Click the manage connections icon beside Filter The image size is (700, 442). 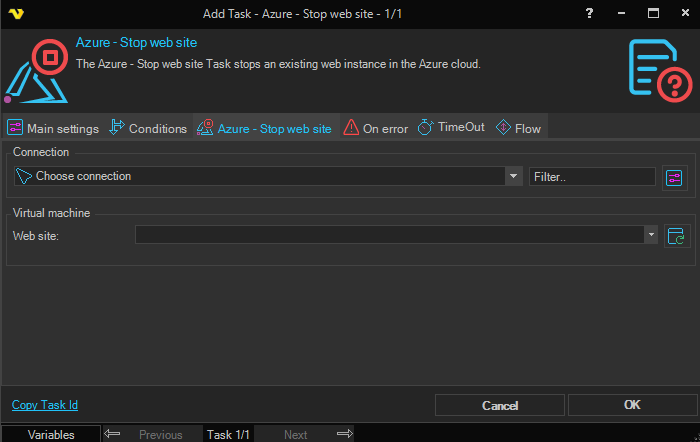[x=675, y=177]
